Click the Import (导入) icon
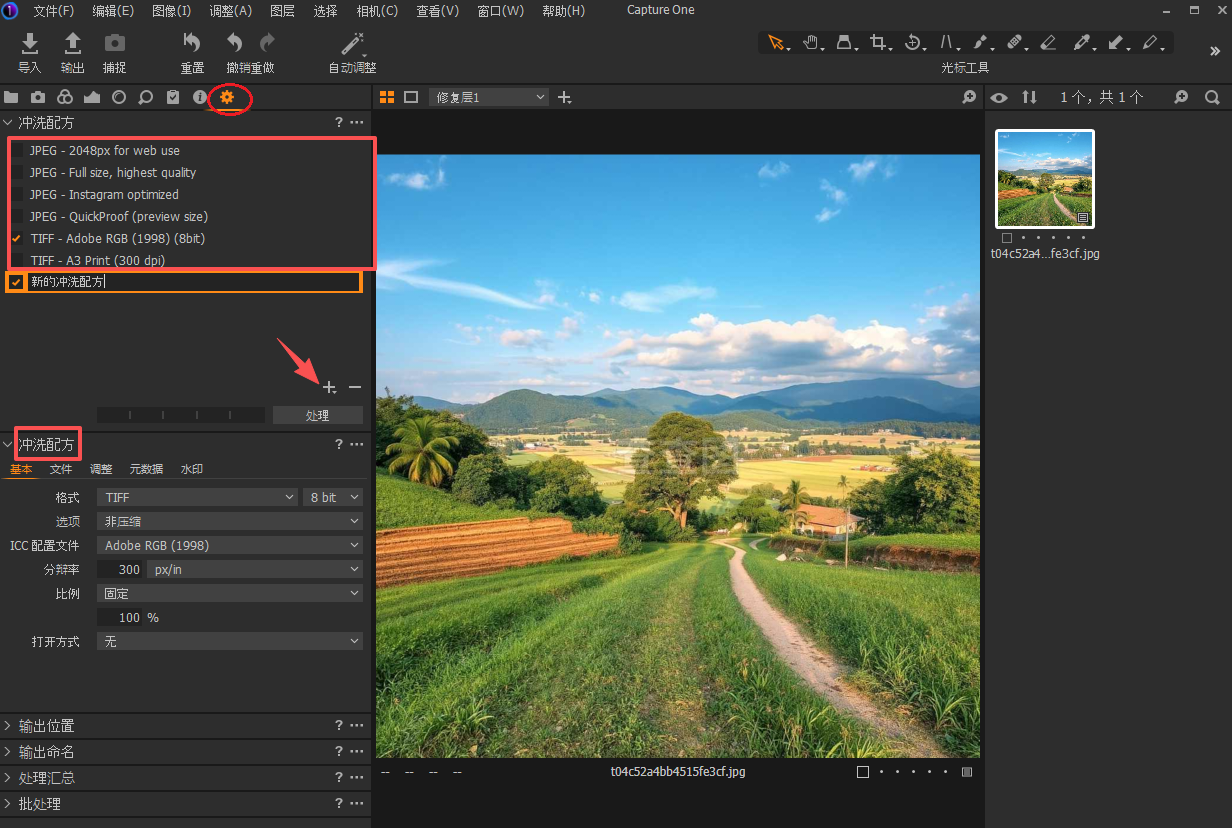 pyautogui.click(x=30, y=43)
